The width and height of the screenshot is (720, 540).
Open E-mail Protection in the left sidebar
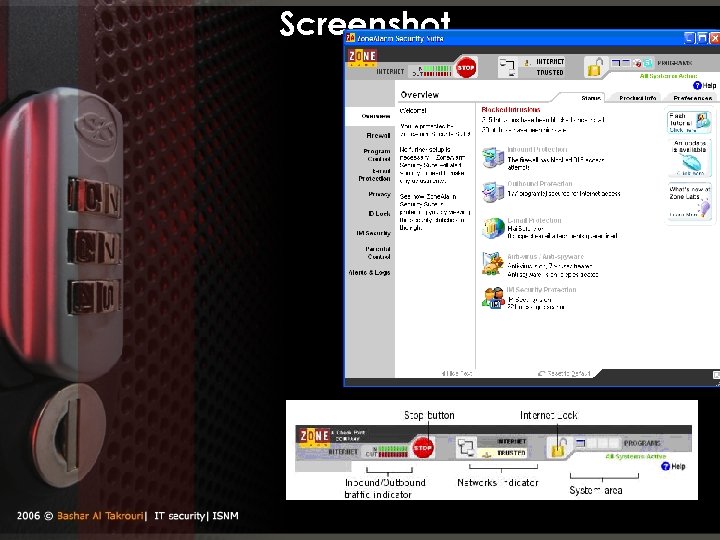pyautogui.click(x=374, y=175)
